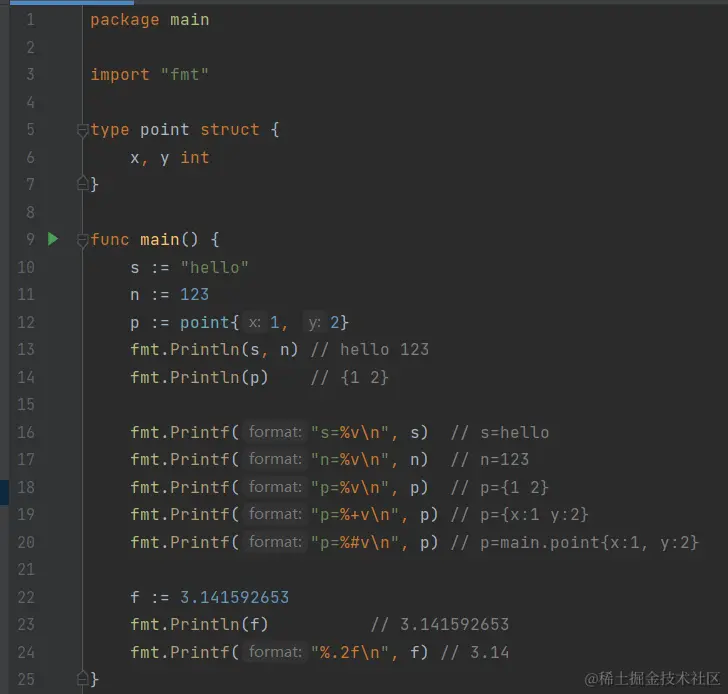
Task: Click fold end marker on line 25
Action: [x=83, y=678]
